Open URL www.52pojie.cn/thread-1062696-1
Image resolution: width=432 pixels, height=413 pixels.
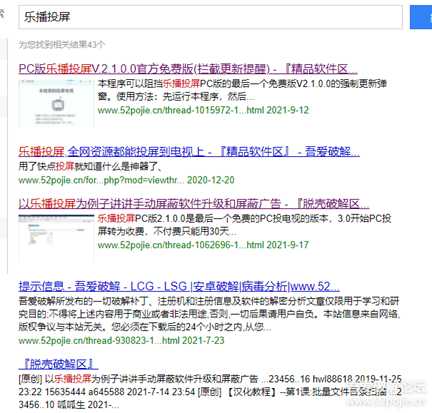203,245
